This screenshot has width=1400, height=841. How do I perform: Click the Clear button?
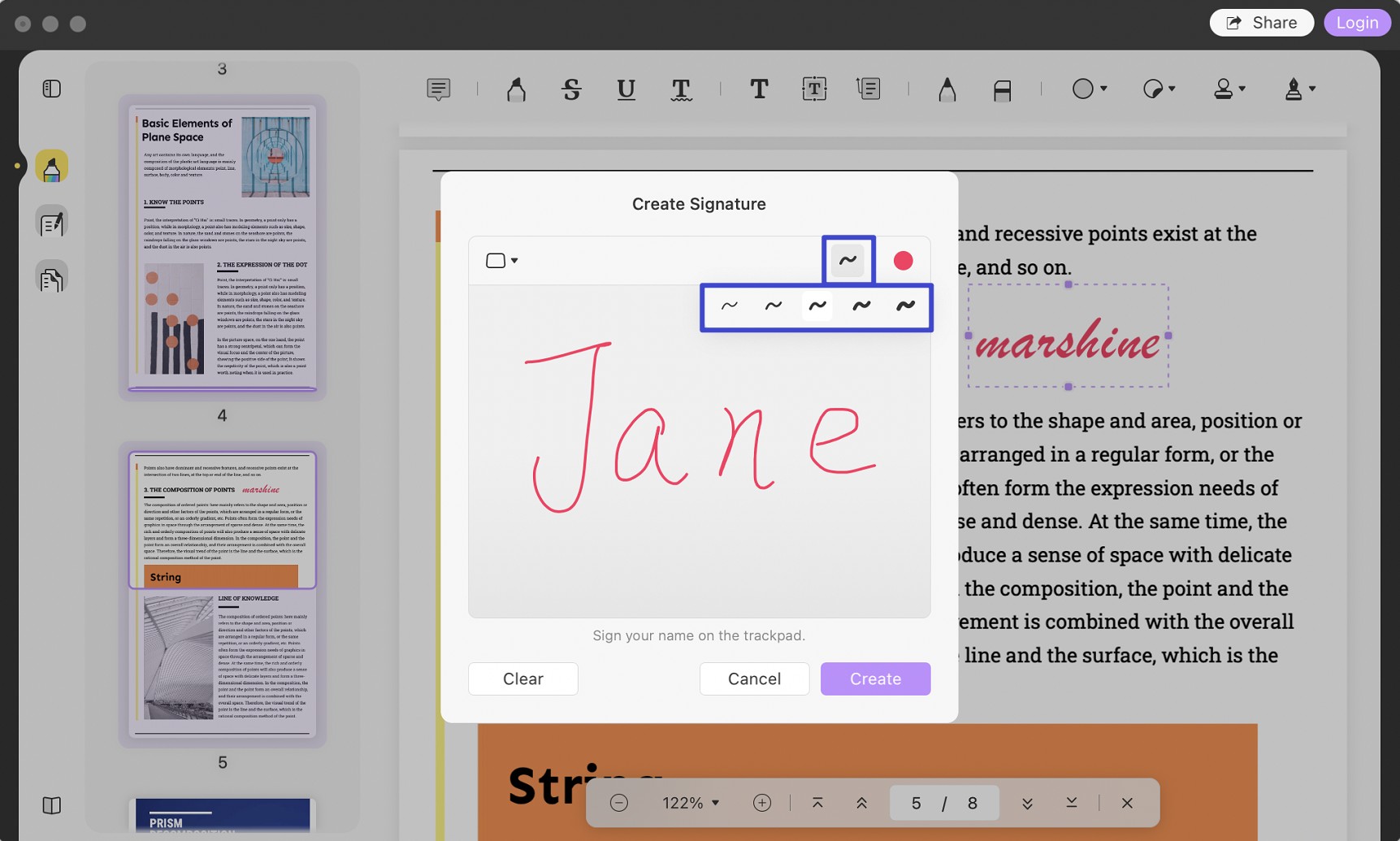[x=523, y=678]
